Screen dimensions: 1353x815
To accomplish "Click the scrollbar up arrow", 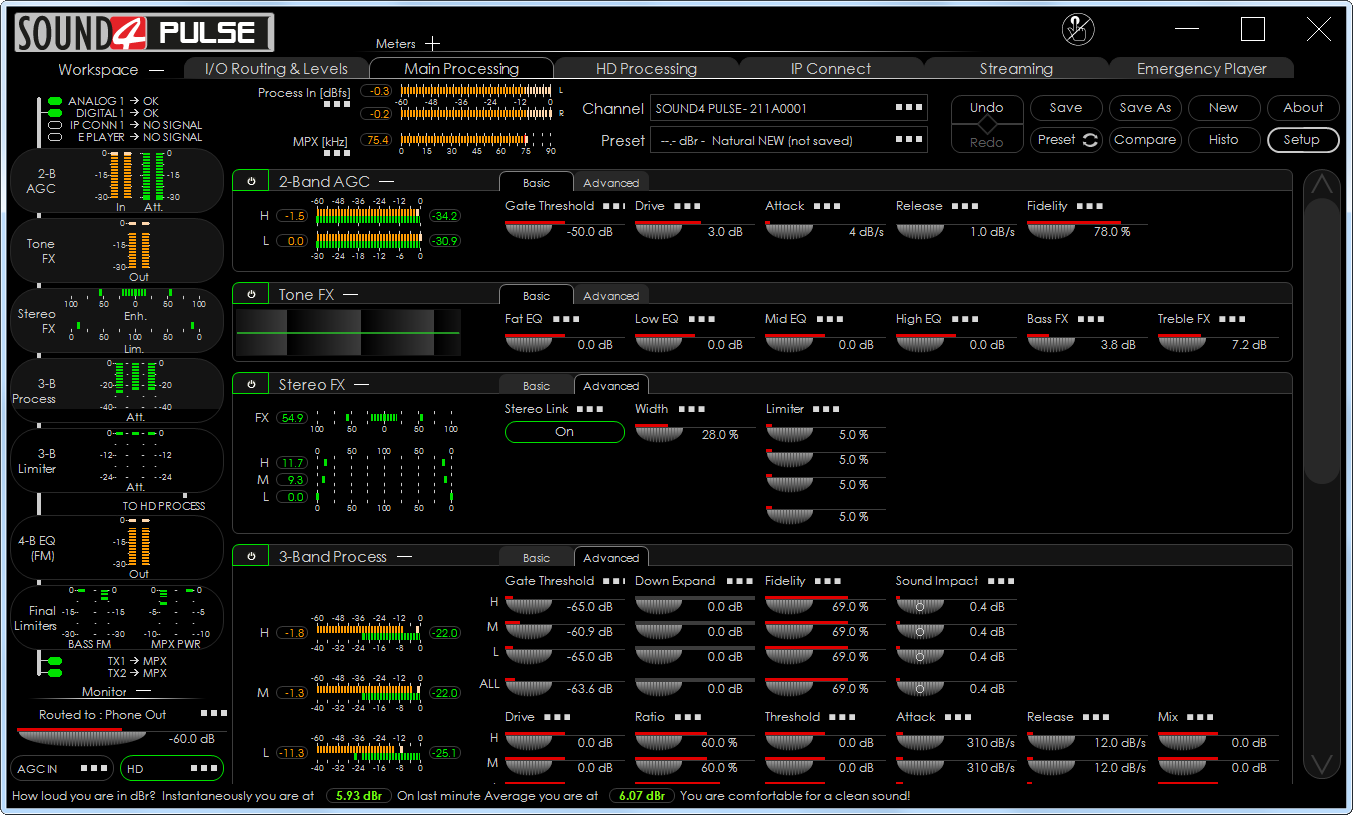I will click(x=1322, y=185).
